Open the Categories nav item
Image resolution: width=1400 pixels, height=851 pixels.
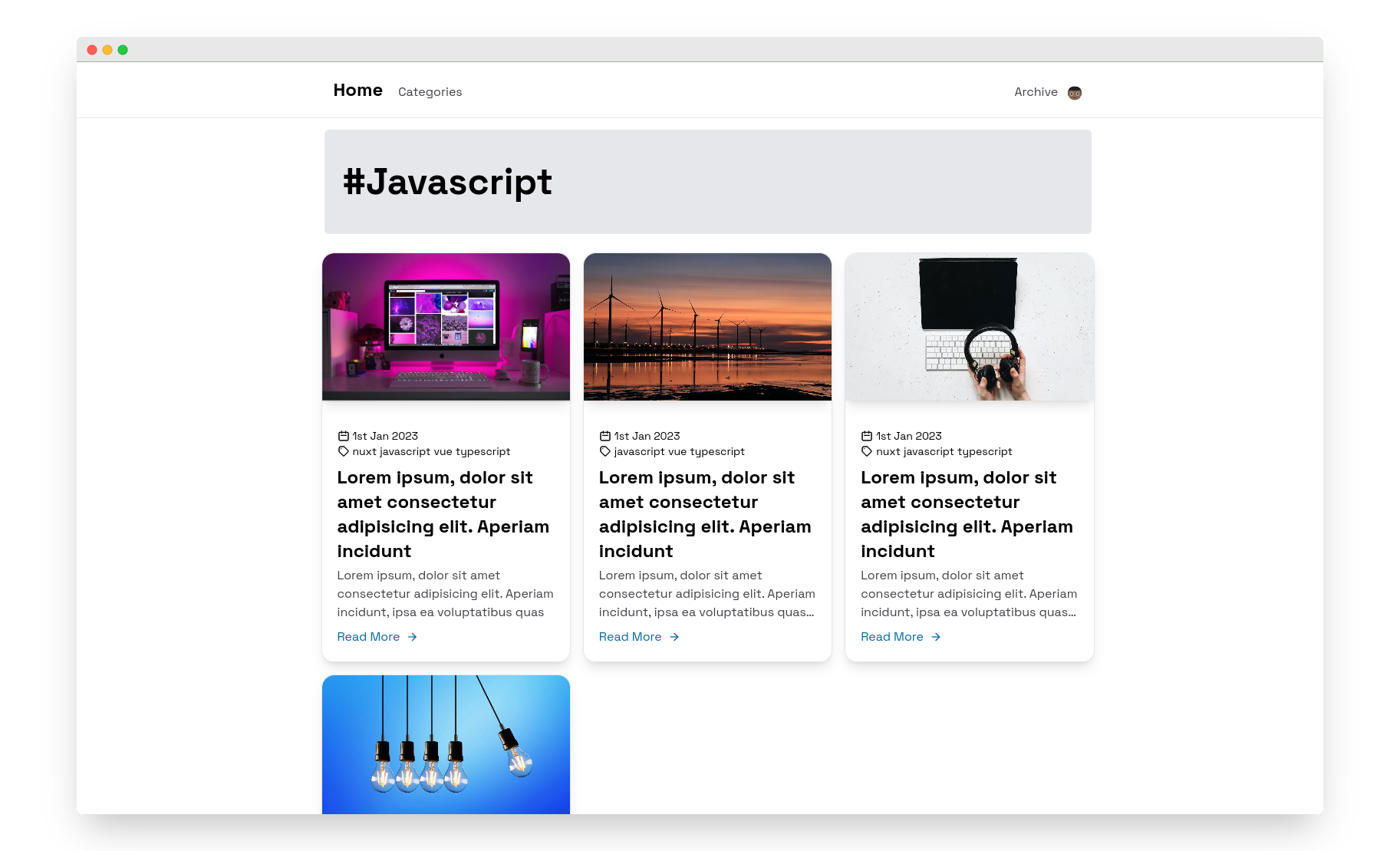(430, 92)
